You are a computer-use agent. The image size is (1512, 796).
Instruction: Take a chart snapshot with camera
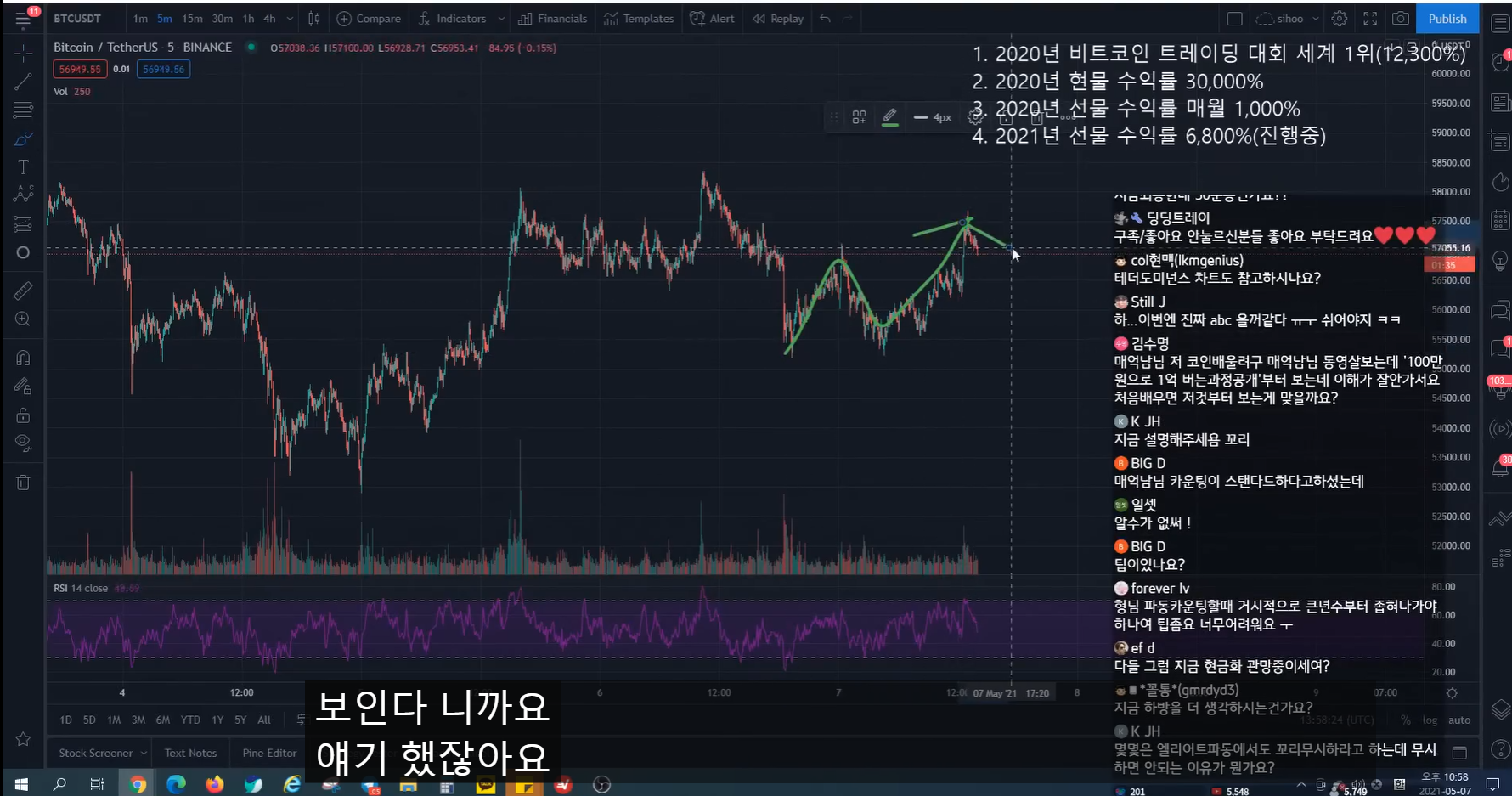click(x=1401, y=19)
